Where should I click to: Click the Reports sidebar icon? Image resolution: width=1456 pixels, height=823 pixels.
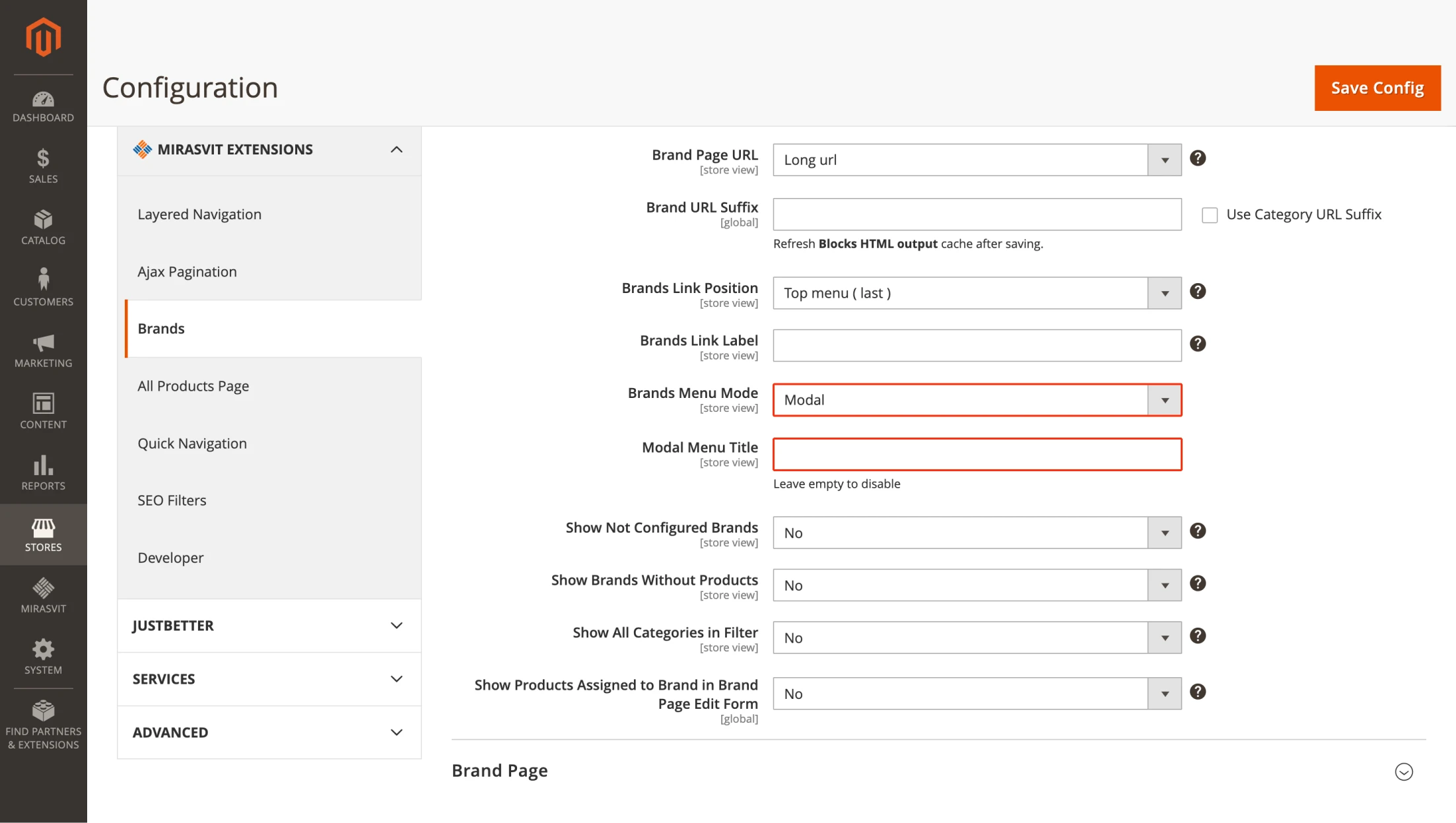(42, 467)
